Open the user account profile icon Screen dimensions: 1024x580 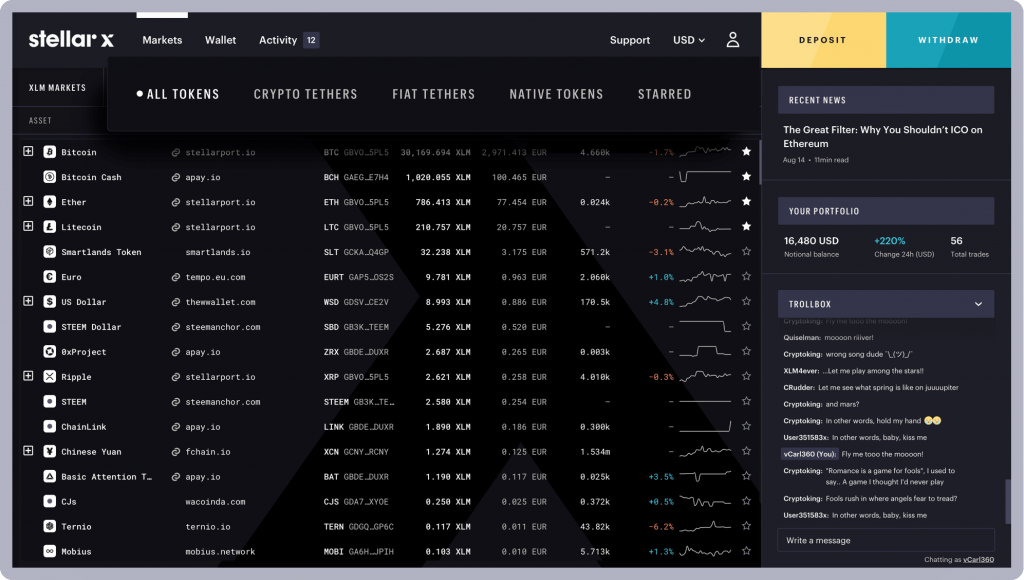tap(733, 40)
